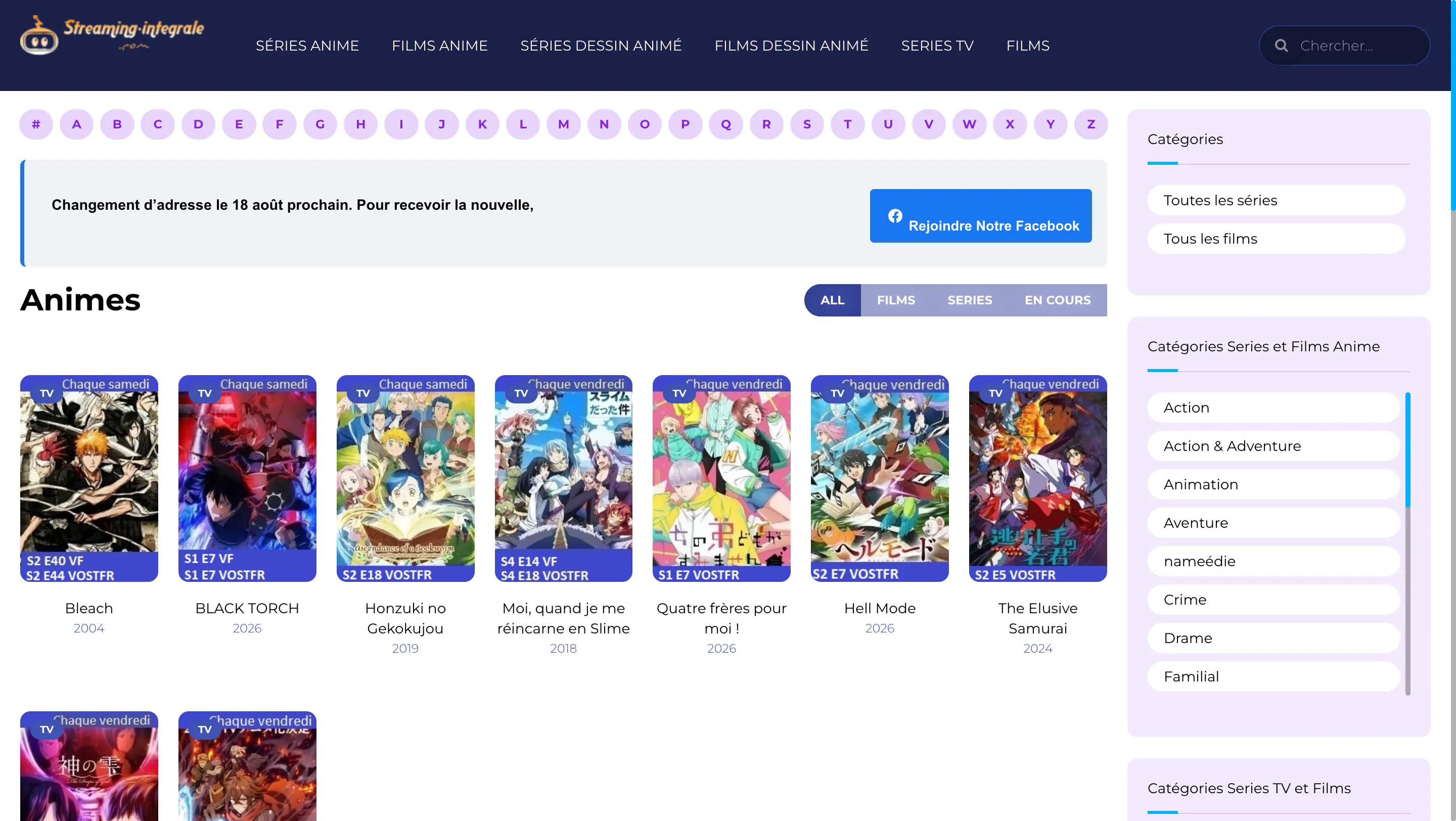Filter titles by letter K
Screen dimensions: 1456x821
point(482,124)
